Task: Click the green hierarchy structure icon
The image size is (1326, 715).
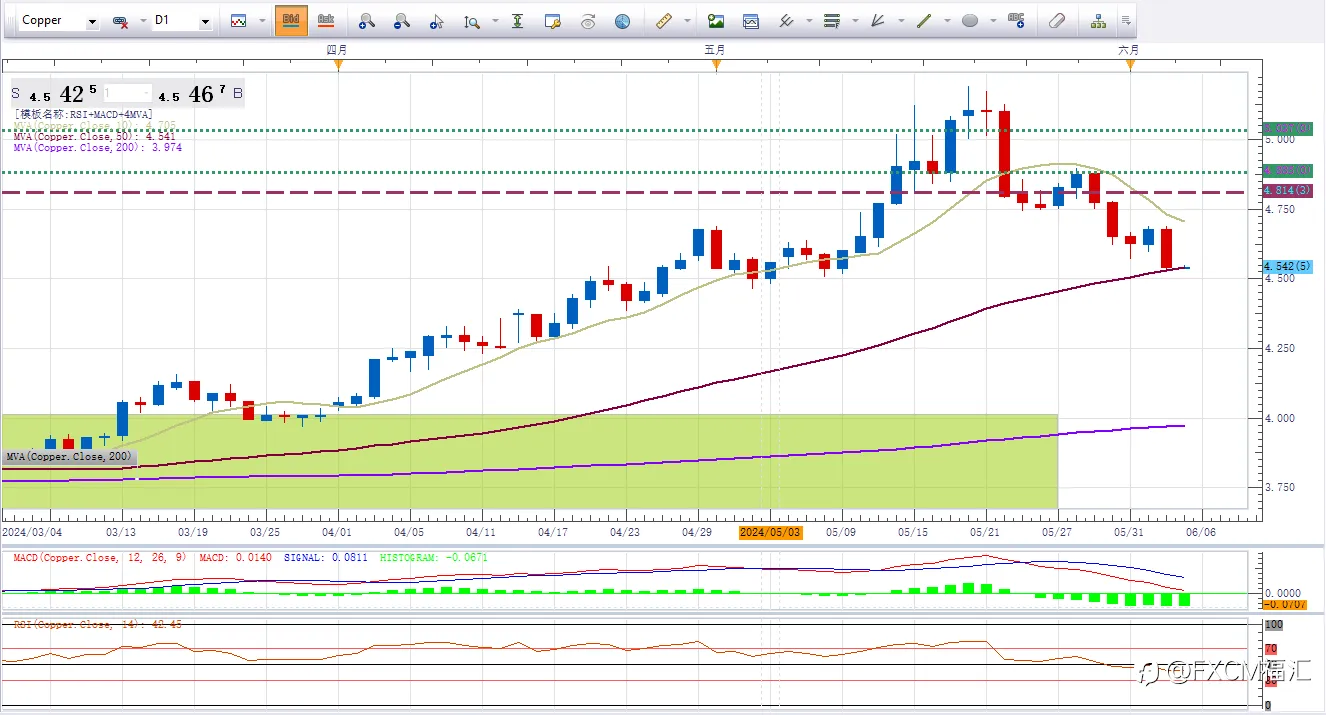Action: pyautogui.click(x=1099, y=20)
